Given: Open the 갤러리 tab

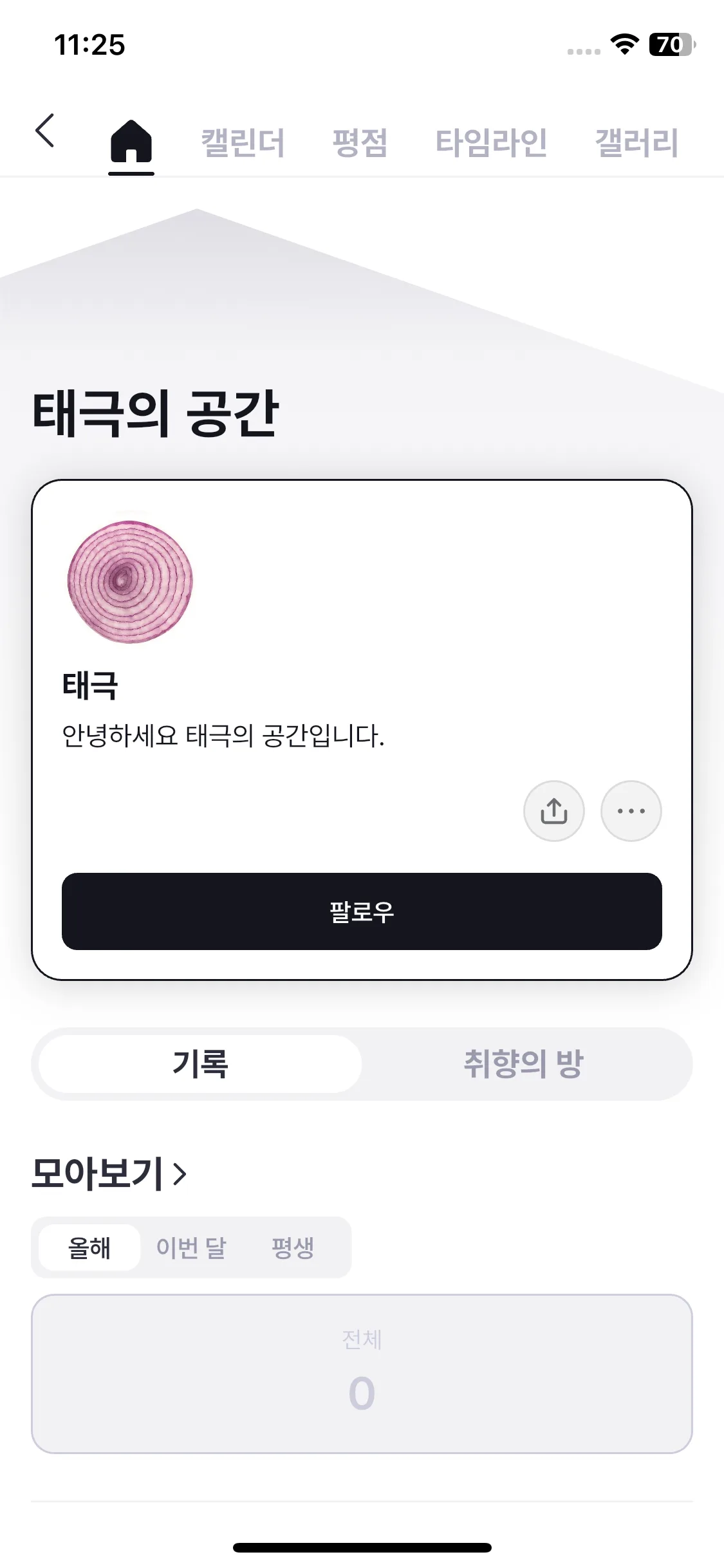Looking at the screenshot, I should 636,143.
